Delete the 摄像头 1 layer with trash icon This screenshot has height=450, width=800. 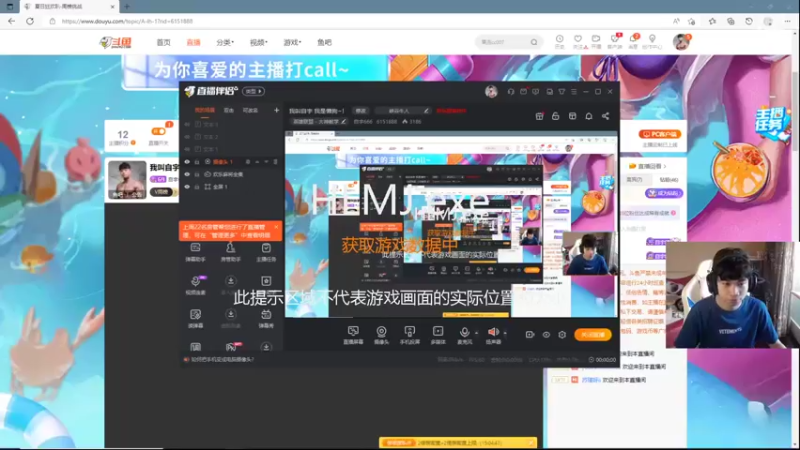pos(276,162)
